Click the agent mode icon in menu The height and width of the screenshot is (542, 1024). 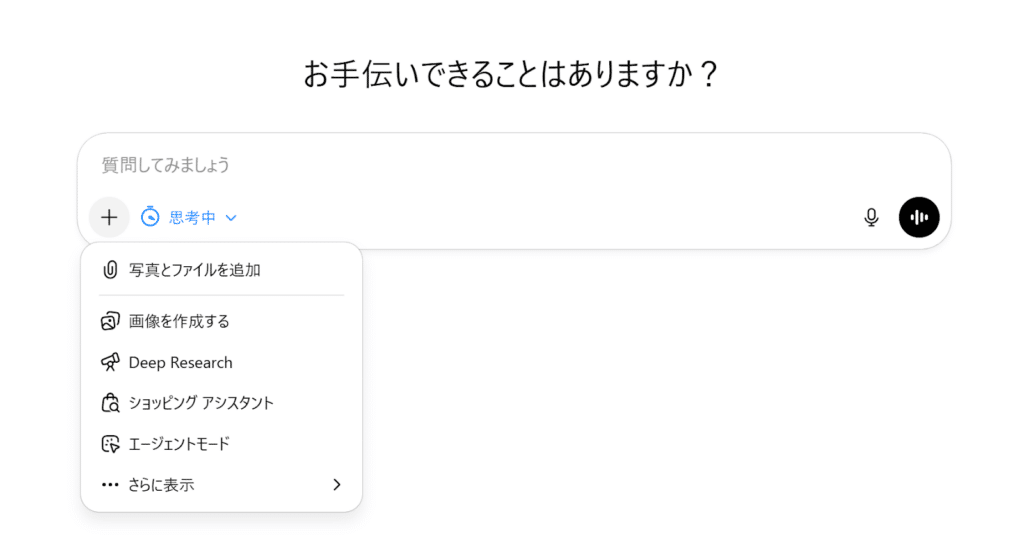click(x=110, y=444)
